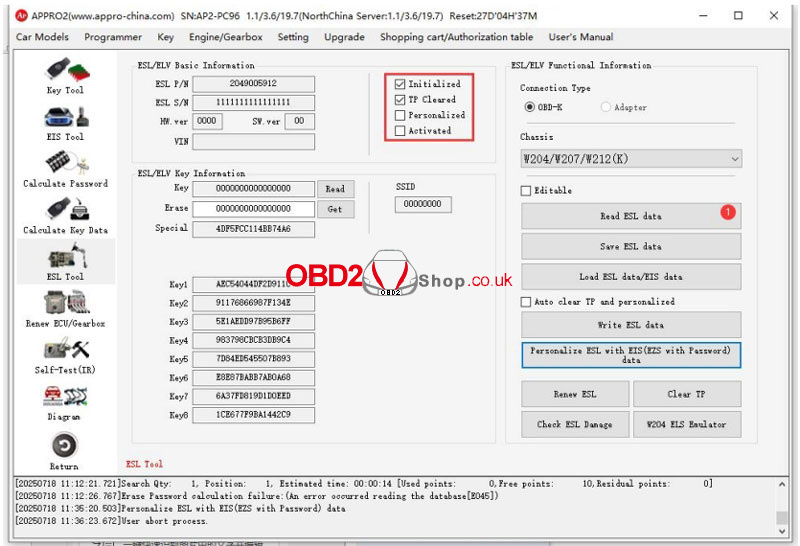The width and height of the screenshot is (800, 546).
Task: Open Calculate Key Data tool
Action: tap(65, 217)
